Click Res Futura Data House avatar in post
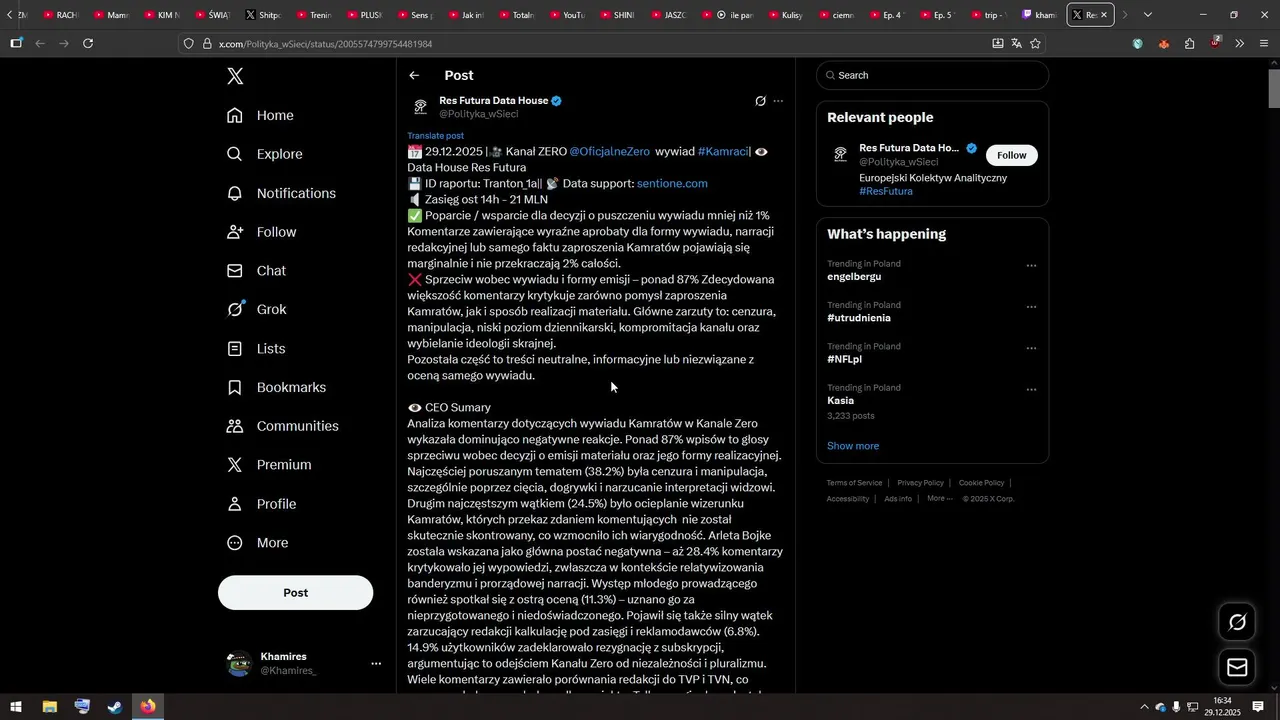 click(420, 107)
